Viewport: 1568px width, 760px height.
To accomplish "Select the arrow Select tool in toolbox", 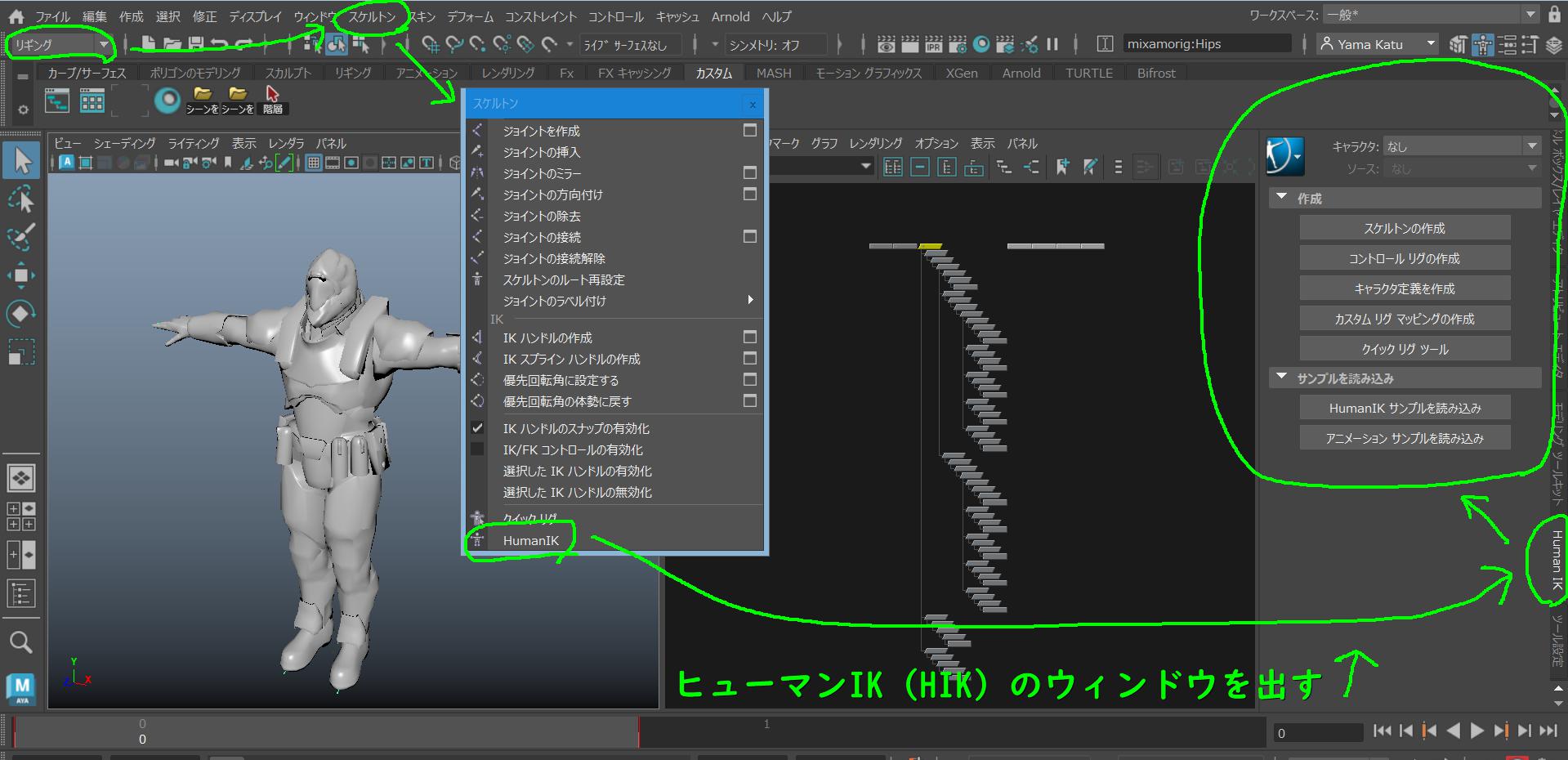I will (21, 160).
